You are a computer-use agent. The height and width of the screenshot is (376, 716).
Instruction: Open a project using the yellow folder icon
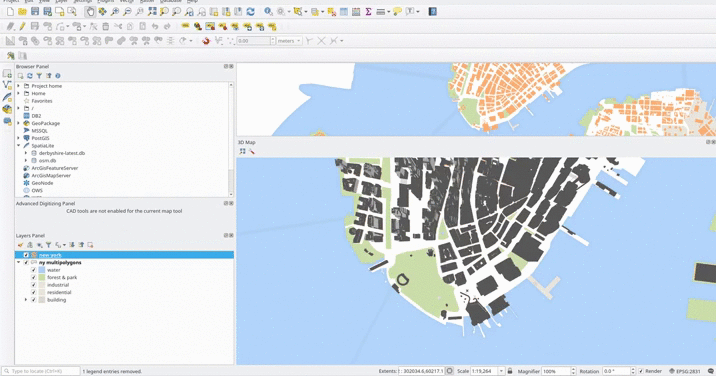click(x=22, y=11)
